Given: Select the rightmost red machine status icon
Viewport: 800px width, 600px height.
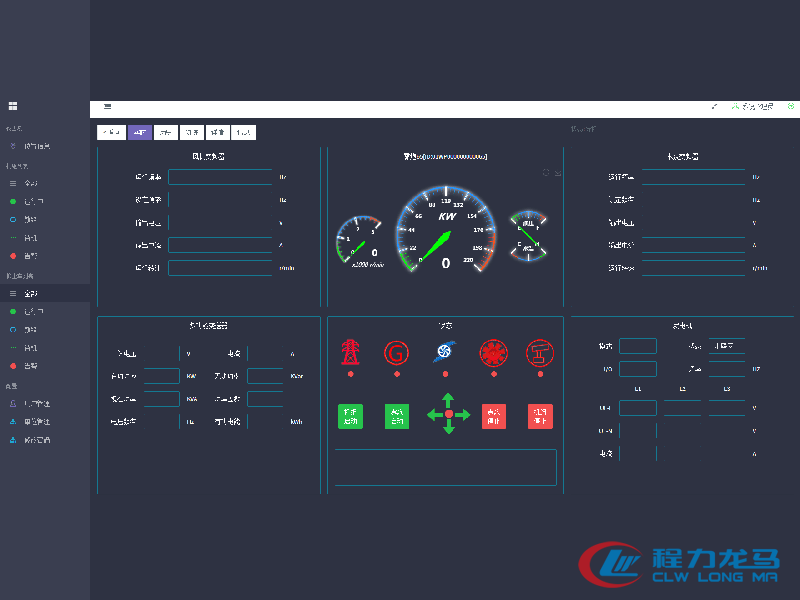Looking at the screenshot, I should pyautogui.click(x=540, y=352).
